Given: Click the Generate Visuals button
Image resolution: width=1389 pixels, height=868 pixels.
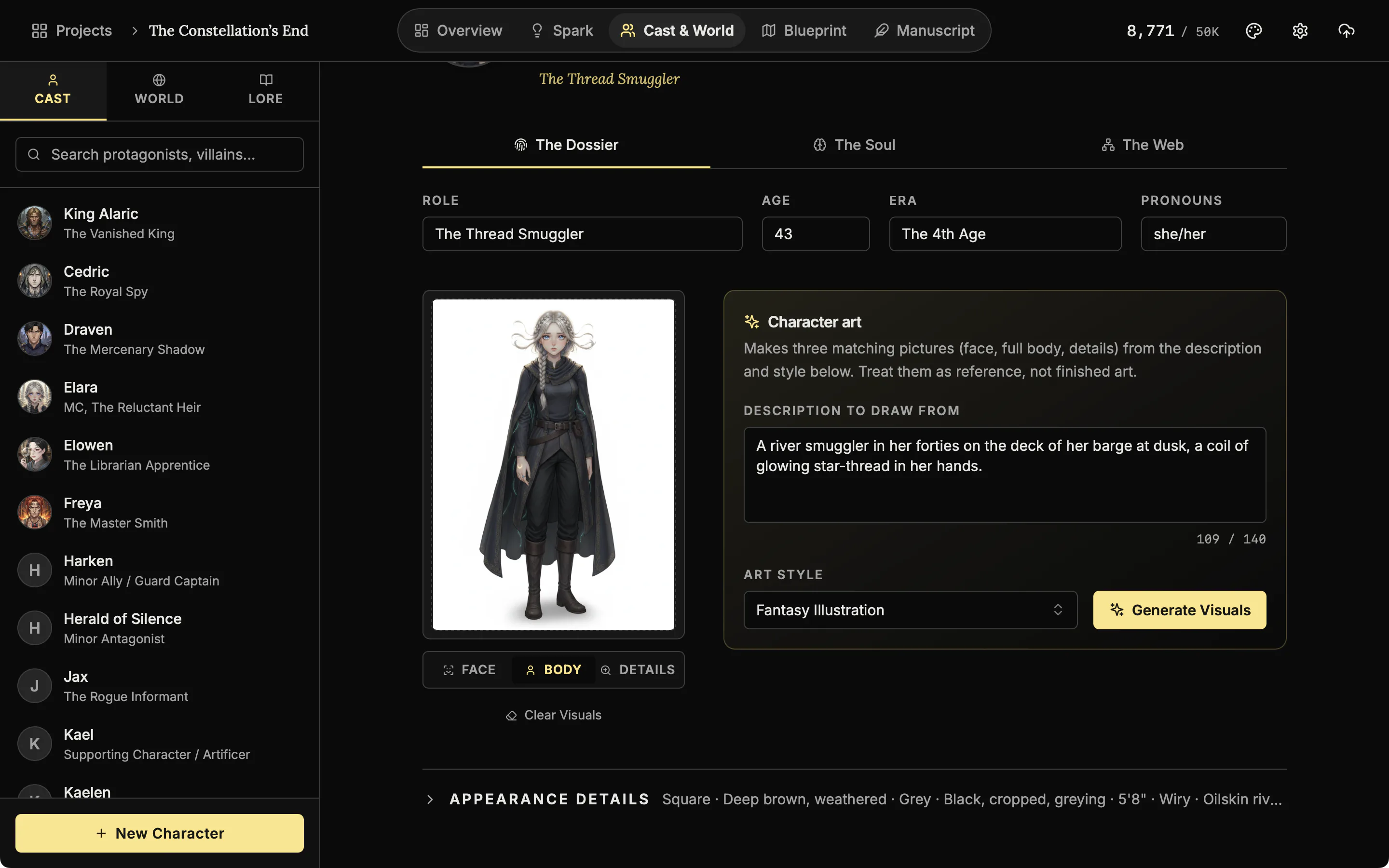Looking at the screenshot, I should pyautogui.click(x=1180, y=610).
